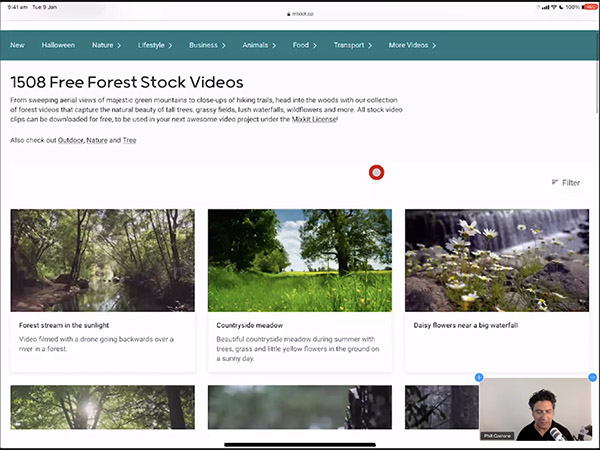Tap the 9:41 am clock in status bar
The image size is (600, 450).
(x=18, y=7)
